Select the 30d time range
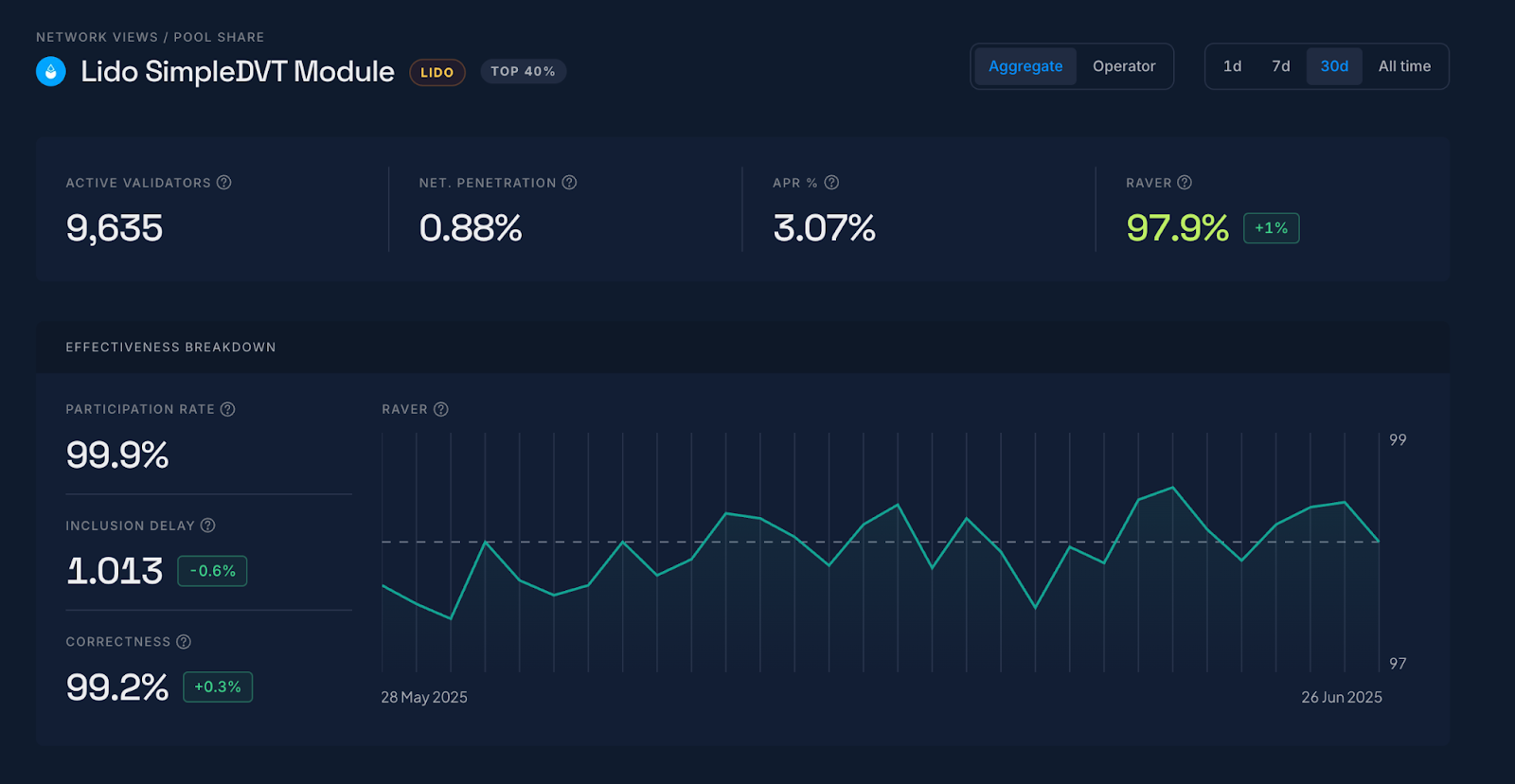 pyautogui.click(x=1334, y=66)
